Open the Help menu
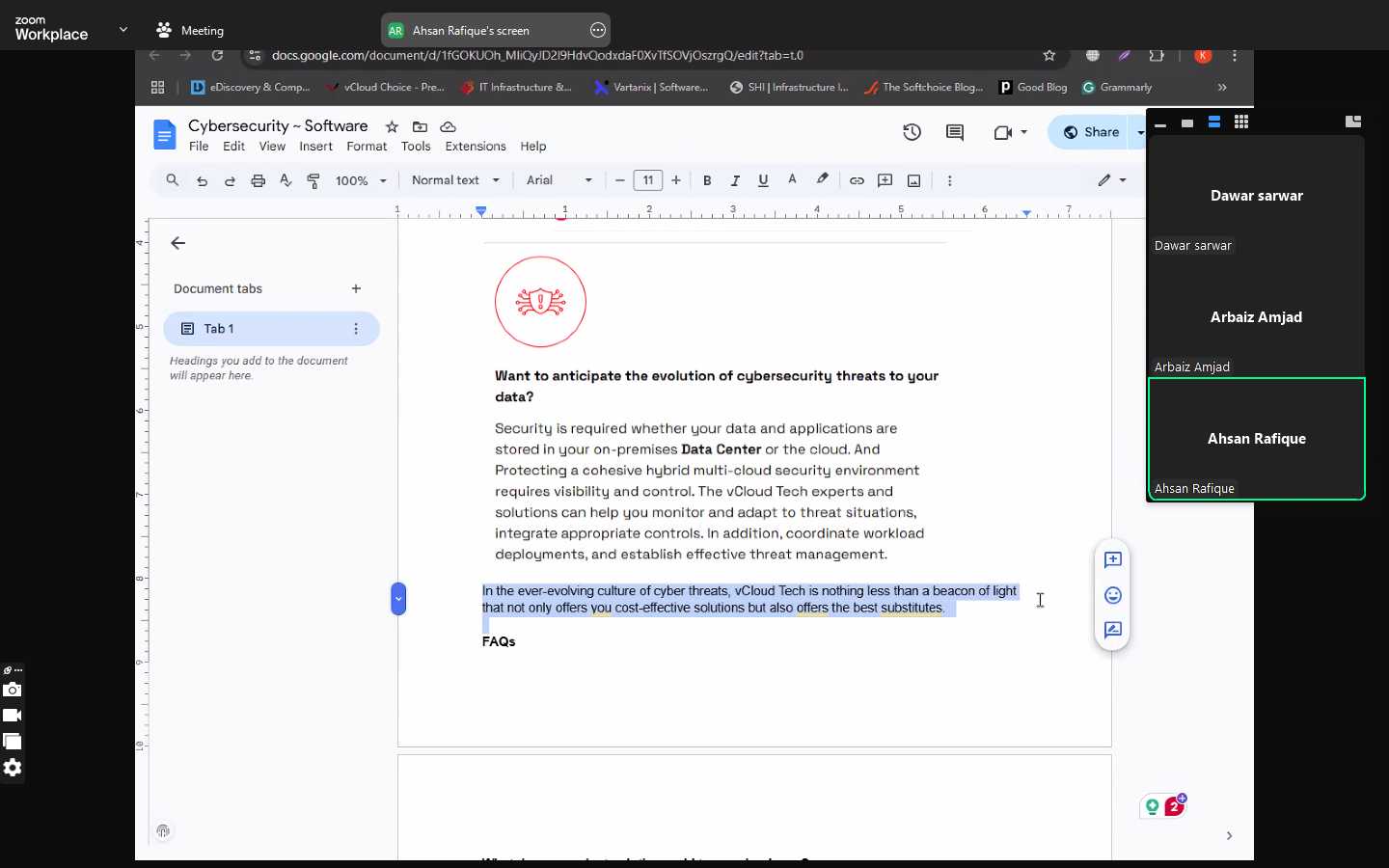This screenshot has height=868, width=1389. tap(533, 147)
